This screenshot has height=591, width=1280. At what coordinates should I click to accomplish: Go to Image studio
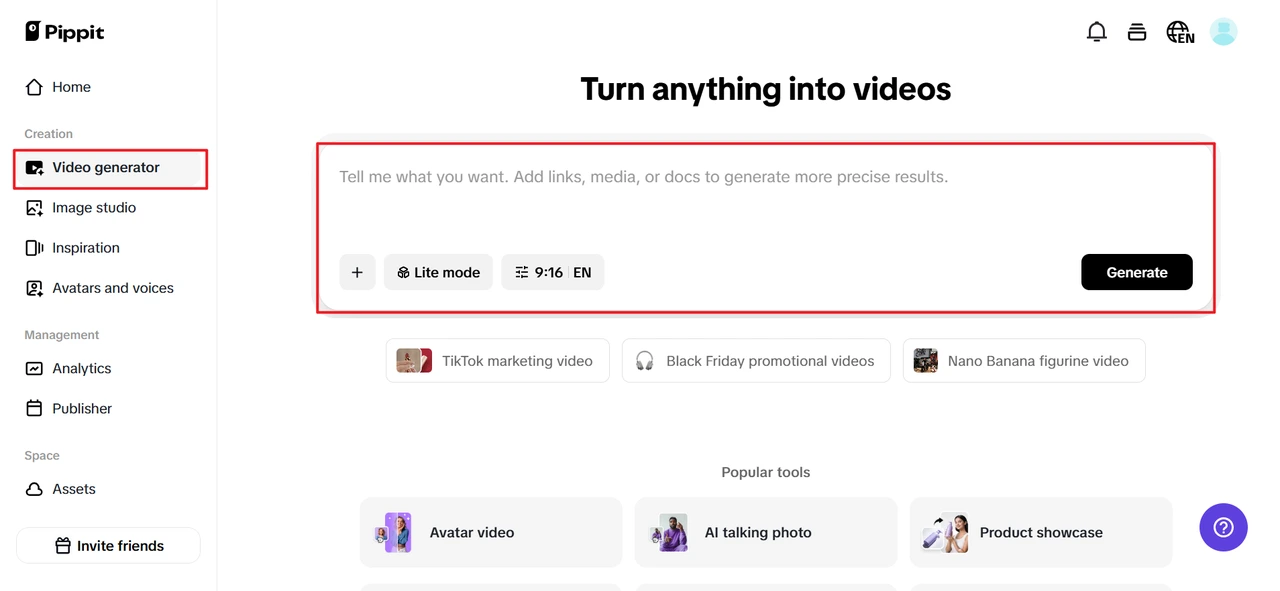[x=94, y=208]
